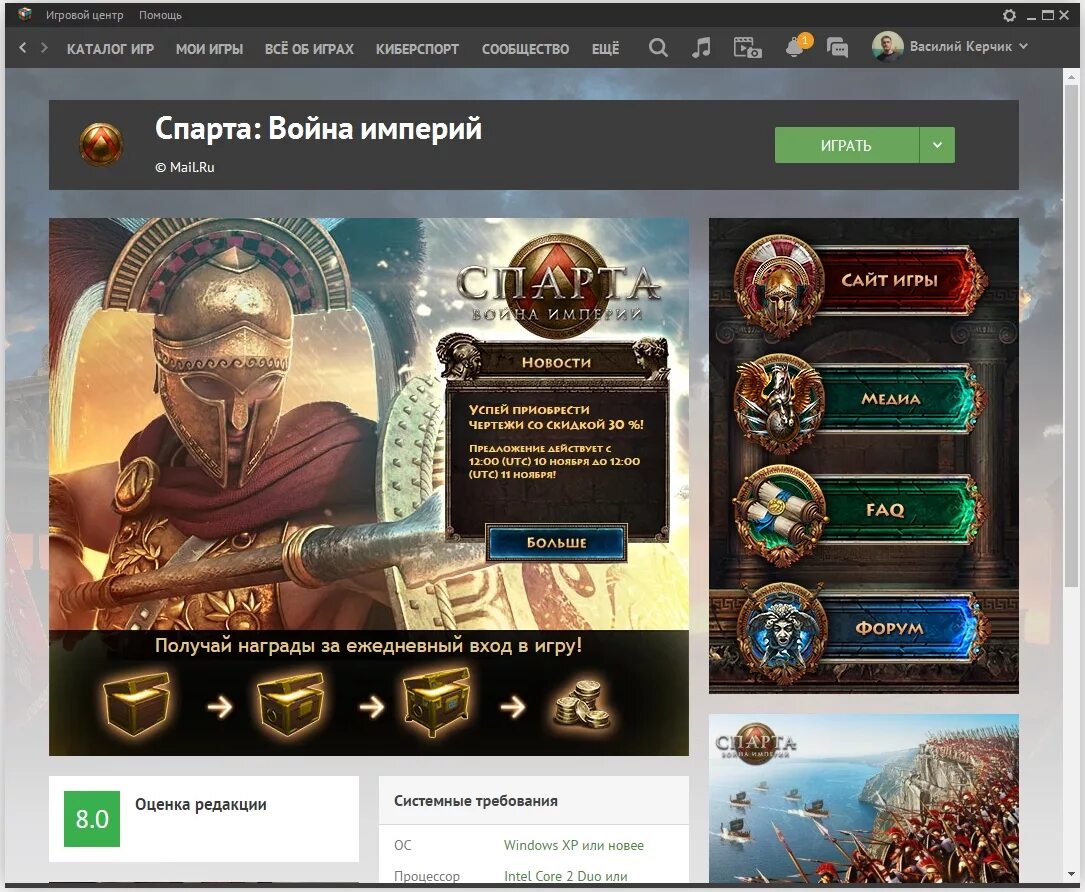Click the Спарта: Война империй title
Image resolution: width=1085 pixels, height=892 pixels.
tap(318, 129)
